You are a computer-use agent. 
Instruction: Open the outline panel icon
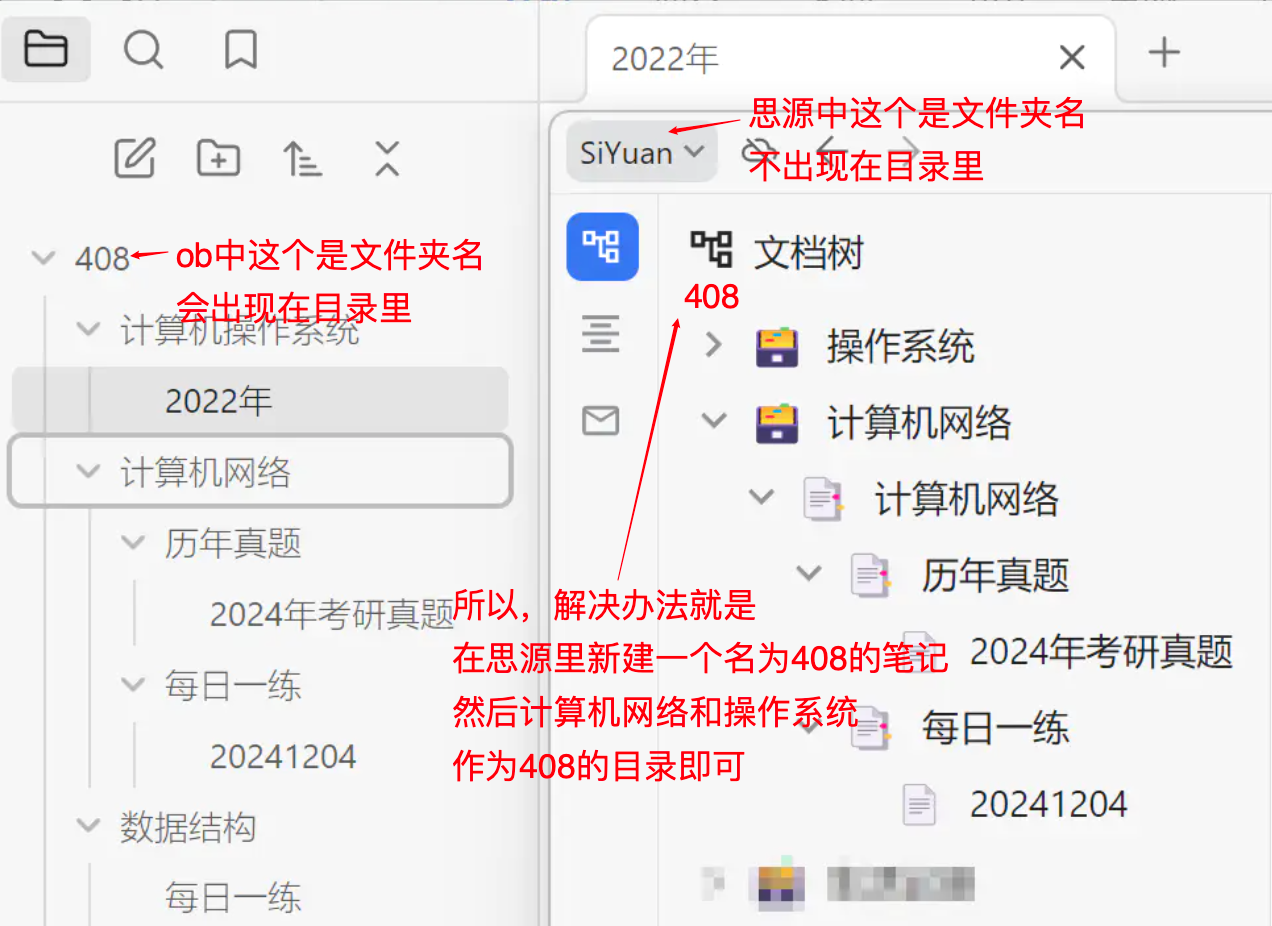point(601,333)
